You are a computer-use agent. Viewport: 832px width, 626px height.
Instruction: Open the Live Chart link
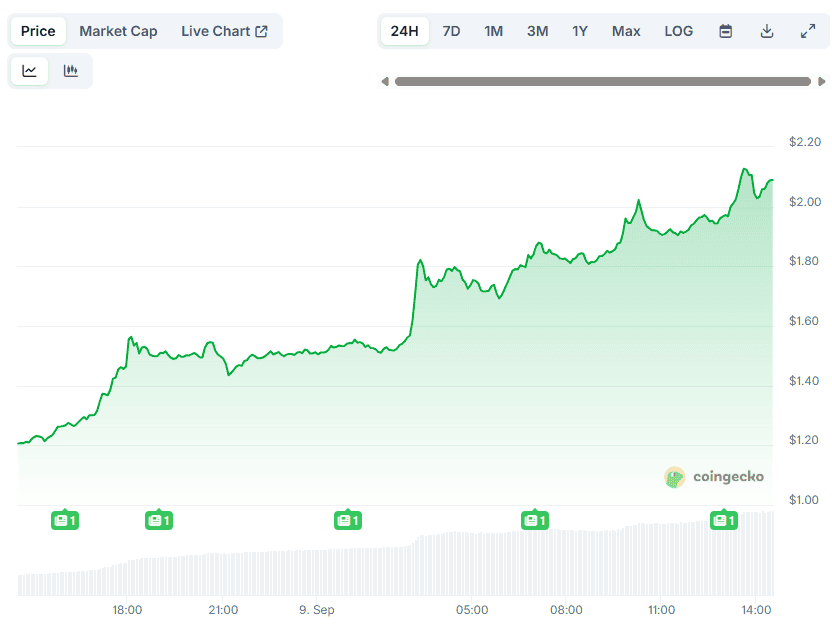click(224, 31)
